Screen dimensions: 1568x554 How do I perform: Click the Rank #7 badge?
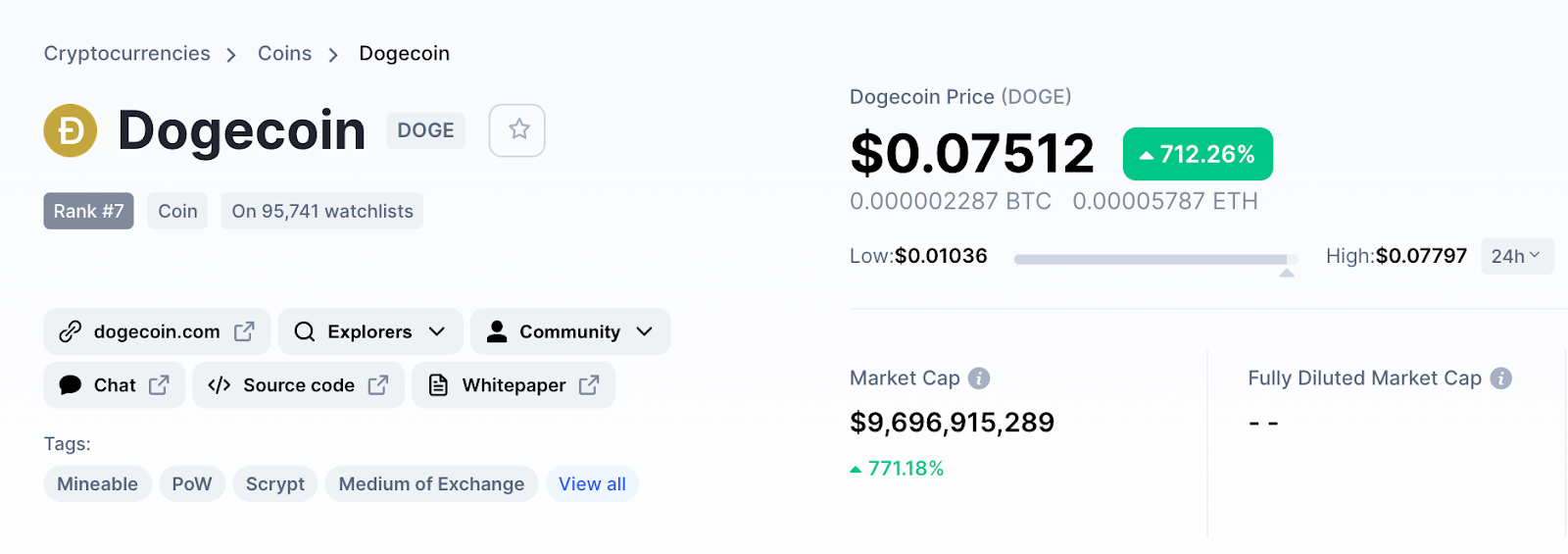pyautogui.click(x=88, y=211)
